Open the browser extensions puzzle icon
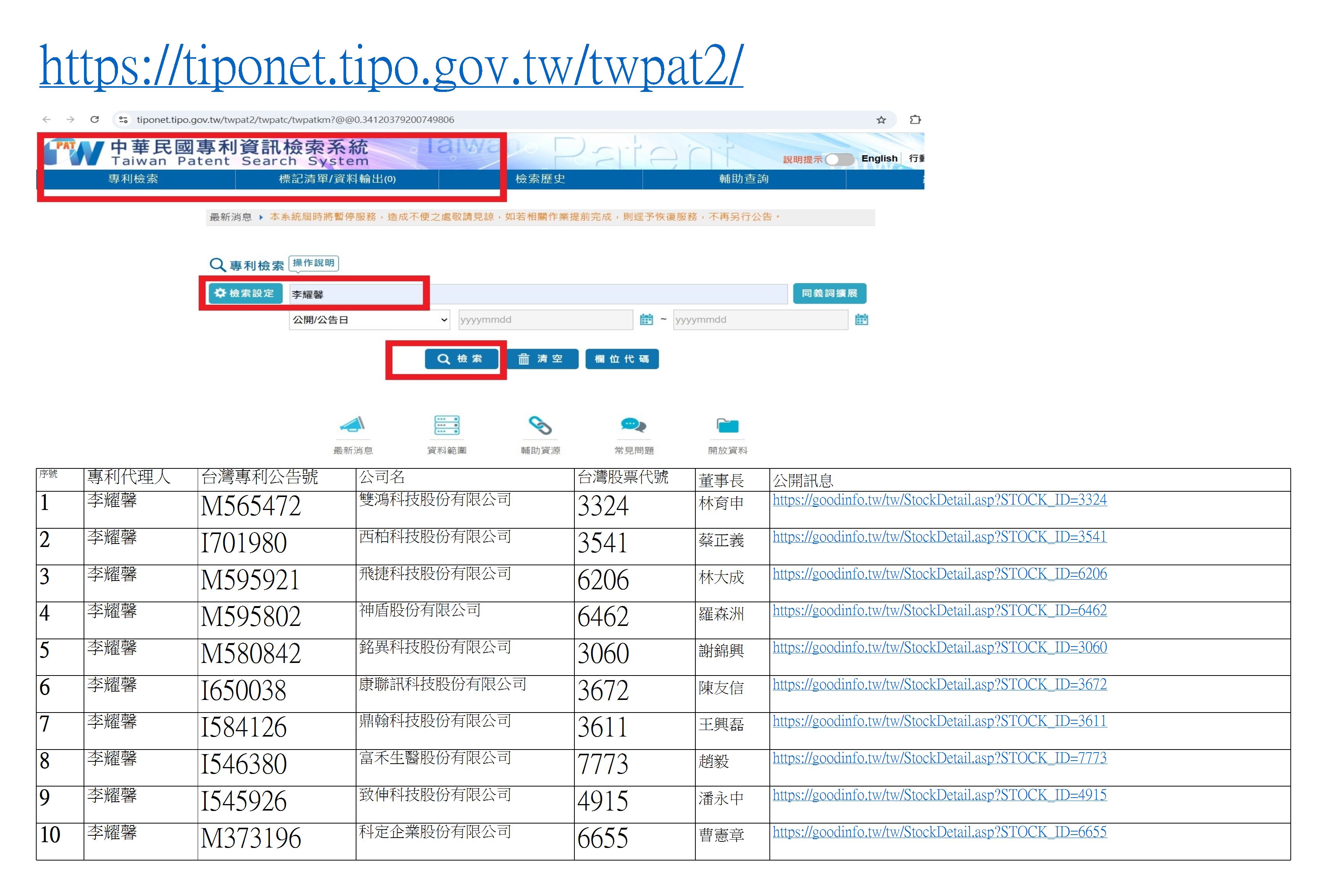The image size is (1327, 896). [x=915, y=120]
